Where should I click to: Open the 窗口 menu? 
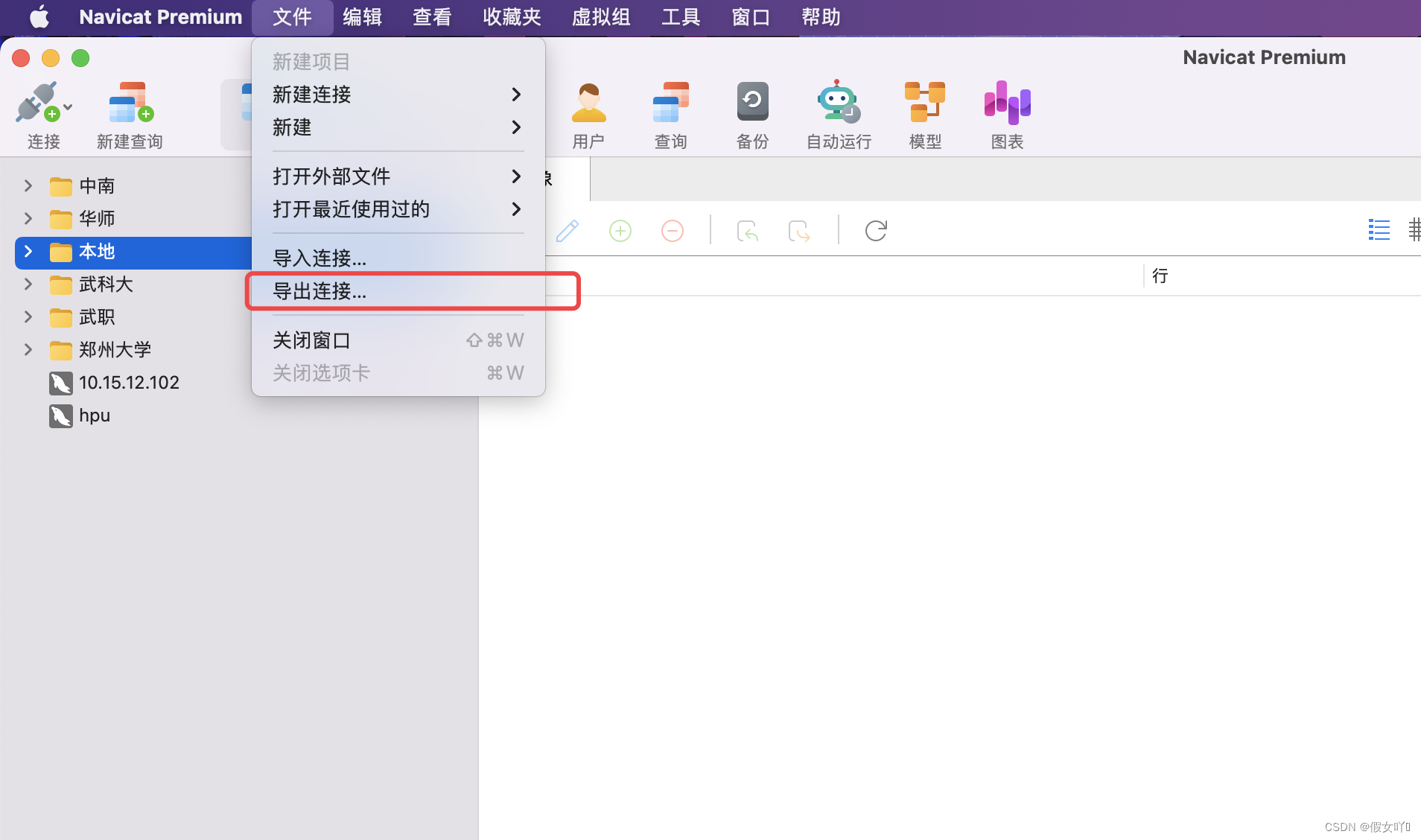pyautogui.click(x=751, y=17)
